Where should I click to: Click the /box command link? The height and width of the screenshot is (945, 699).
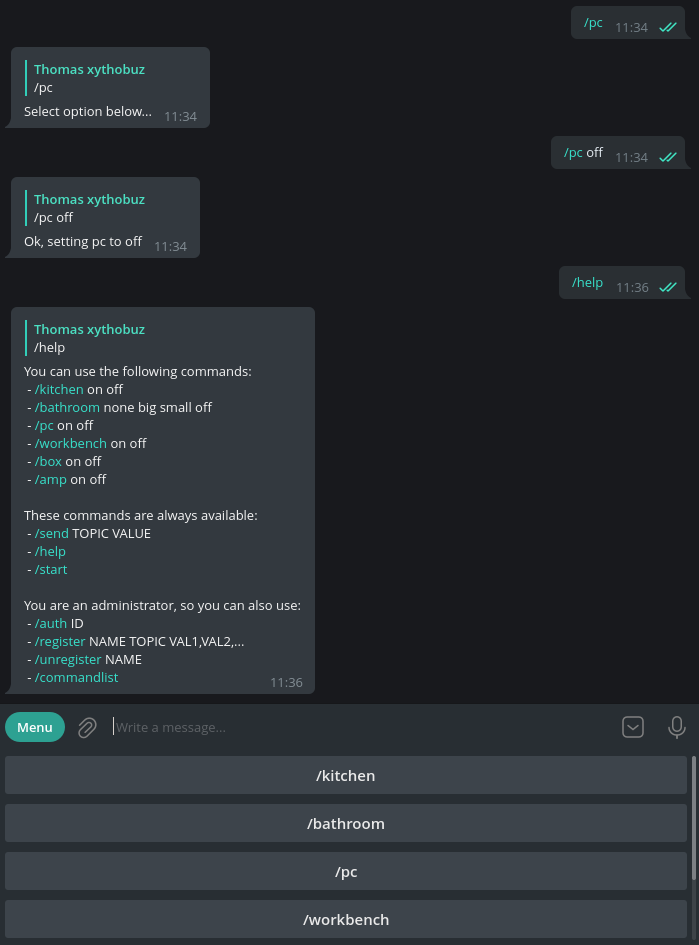[x=48, y=461]
